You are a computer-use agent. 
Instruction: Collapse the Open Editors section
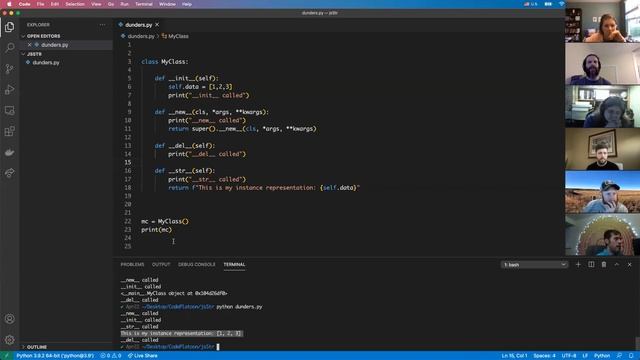tap(43, 36)
